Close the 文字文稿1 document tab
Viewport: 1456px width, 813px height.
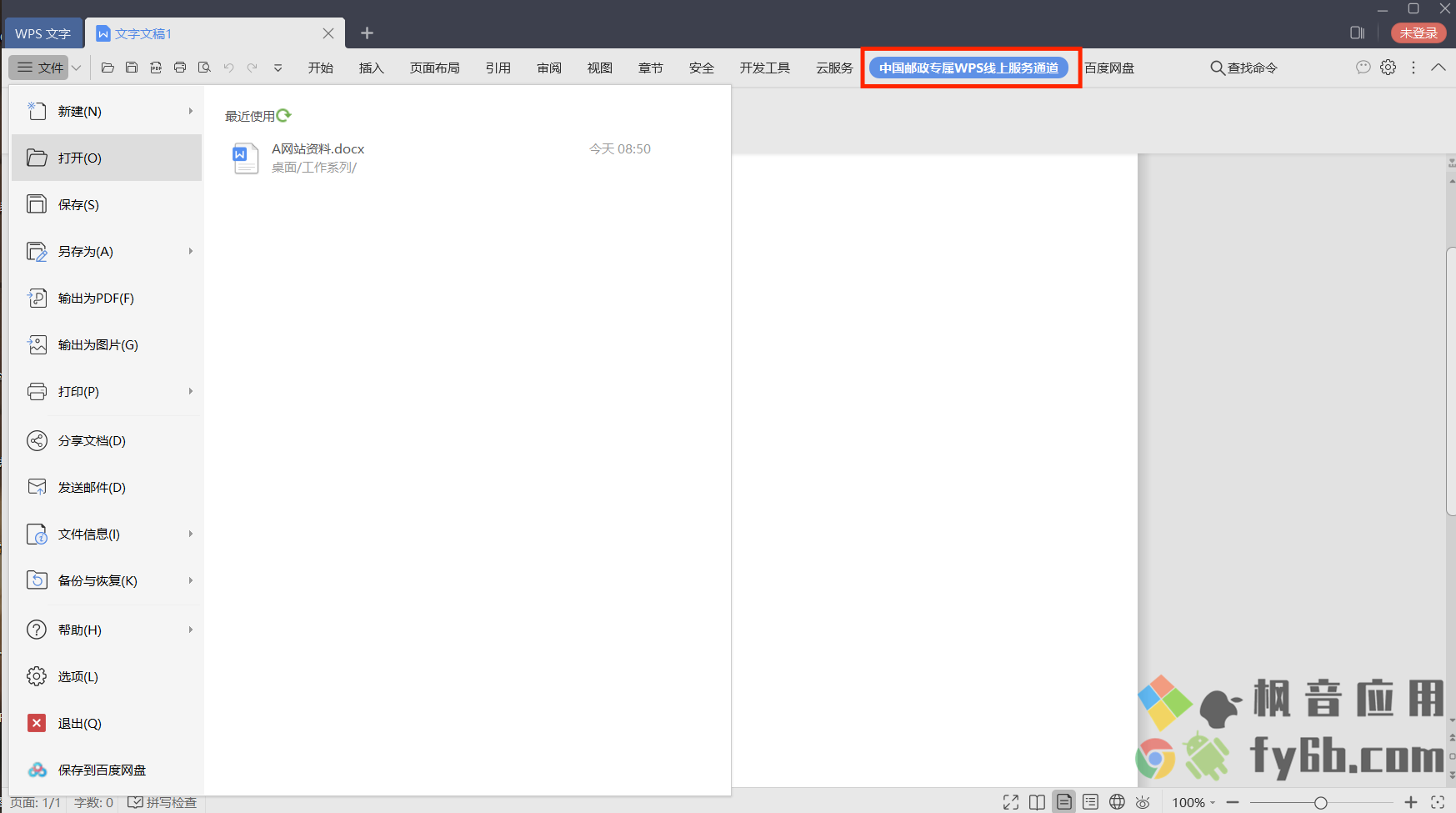click(328, 33)
